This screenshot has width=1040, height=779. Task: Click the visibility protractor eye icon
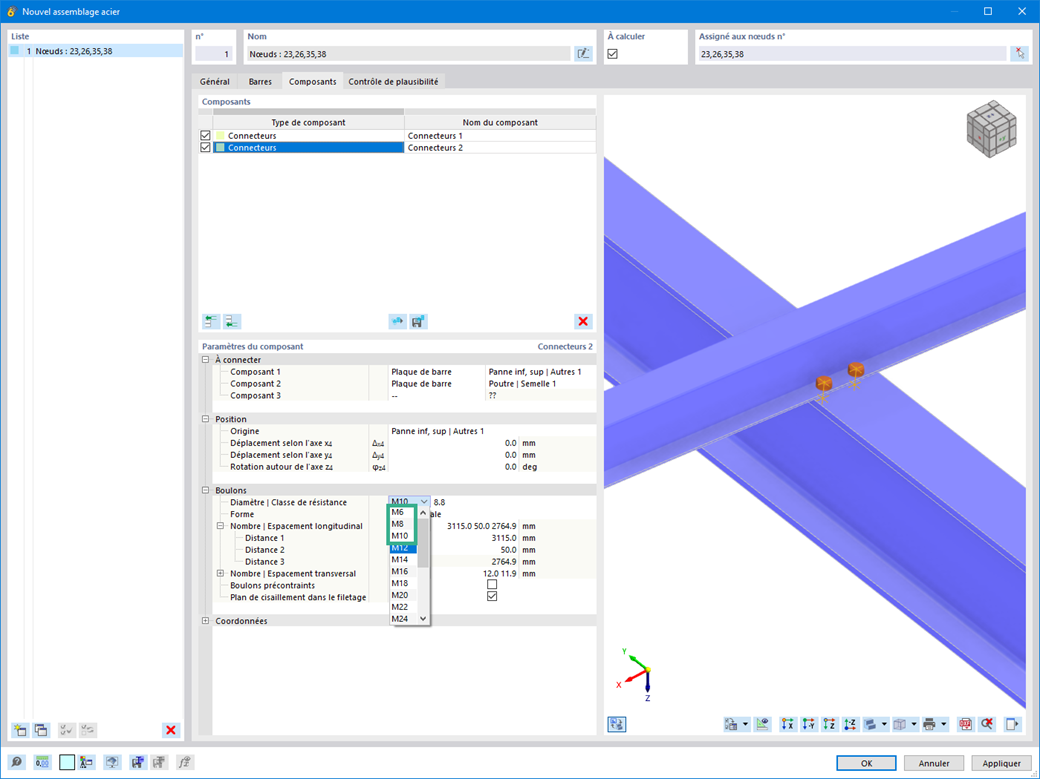point(763,724)
